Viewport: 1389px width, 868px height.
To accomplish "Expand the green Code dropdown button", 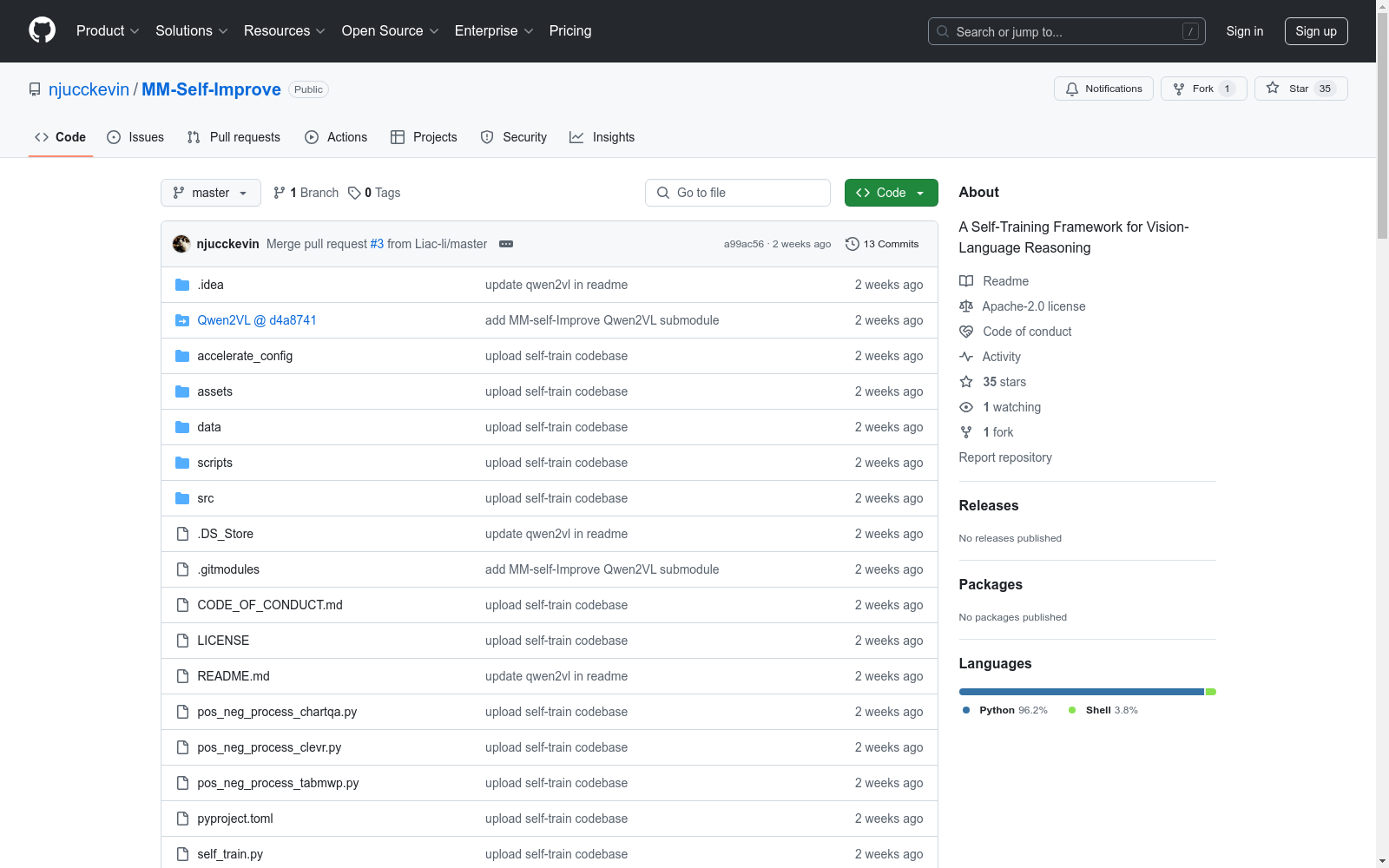I will click(x=892, y=193).
